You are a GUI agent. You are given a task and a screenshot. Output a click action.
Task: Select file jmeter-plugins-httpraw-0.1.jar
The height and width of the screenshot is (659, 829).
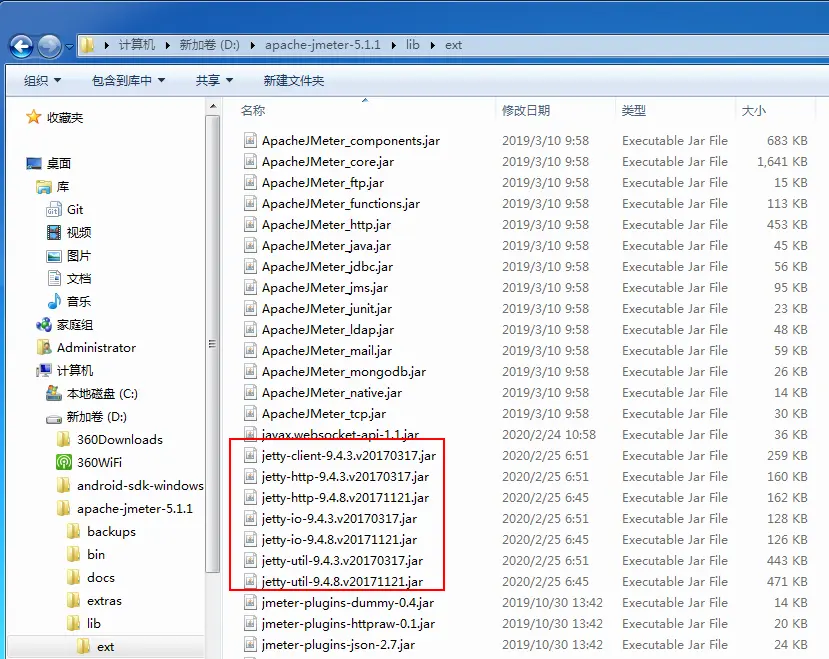348,624
